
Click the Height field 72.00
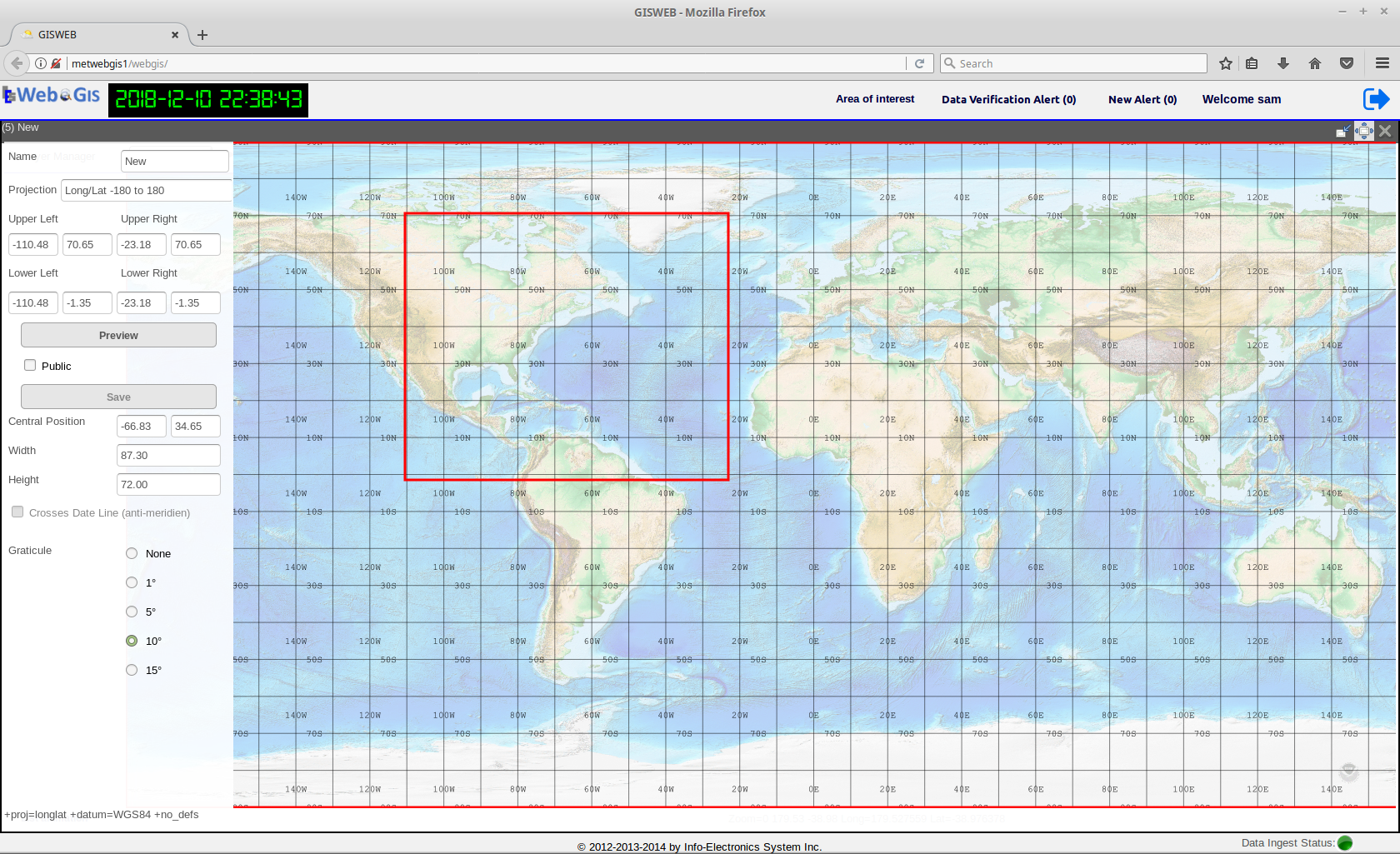168,484
